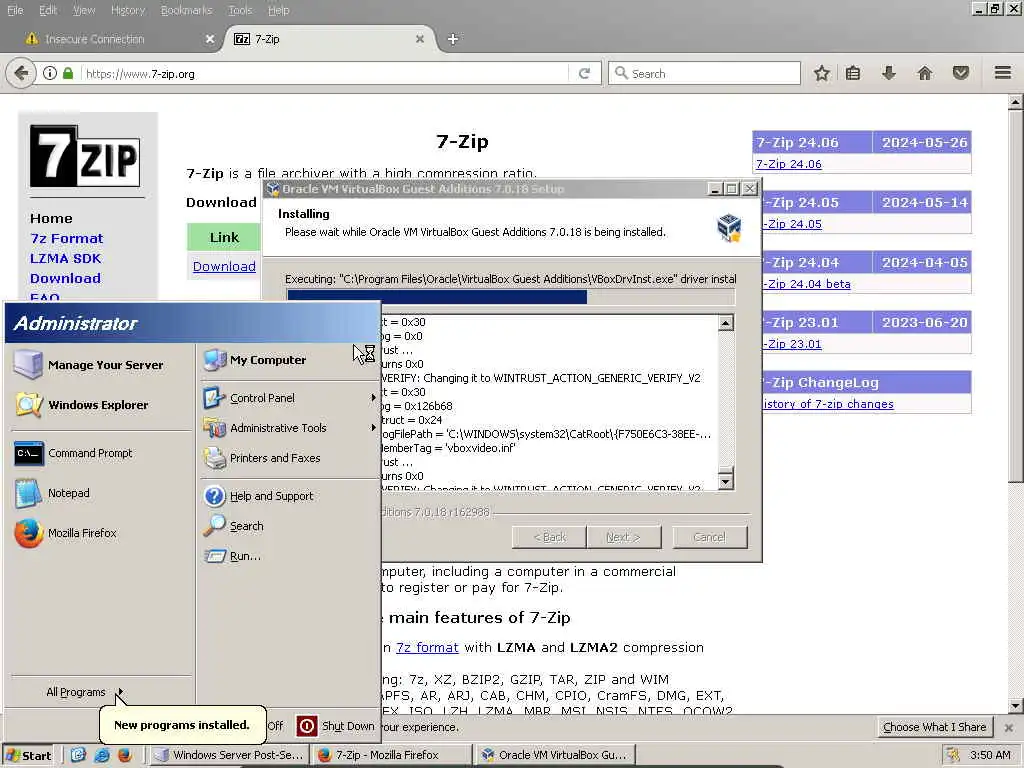Click the 7-Zip logo image

(85, 156)
